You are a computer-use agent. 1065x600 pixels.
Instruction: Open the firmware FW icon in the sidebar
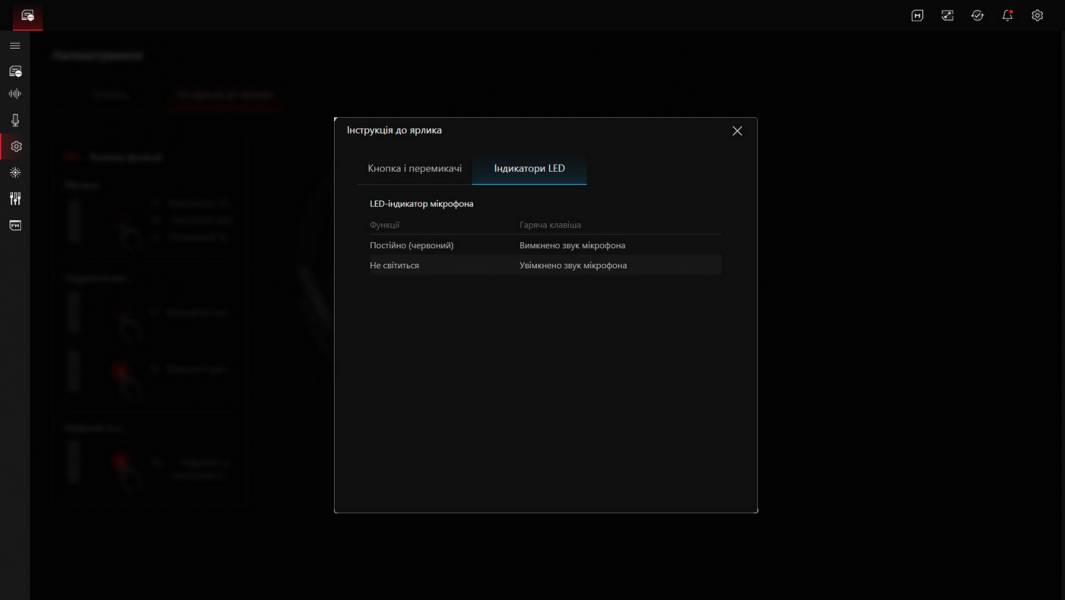(x=15, y=225)
